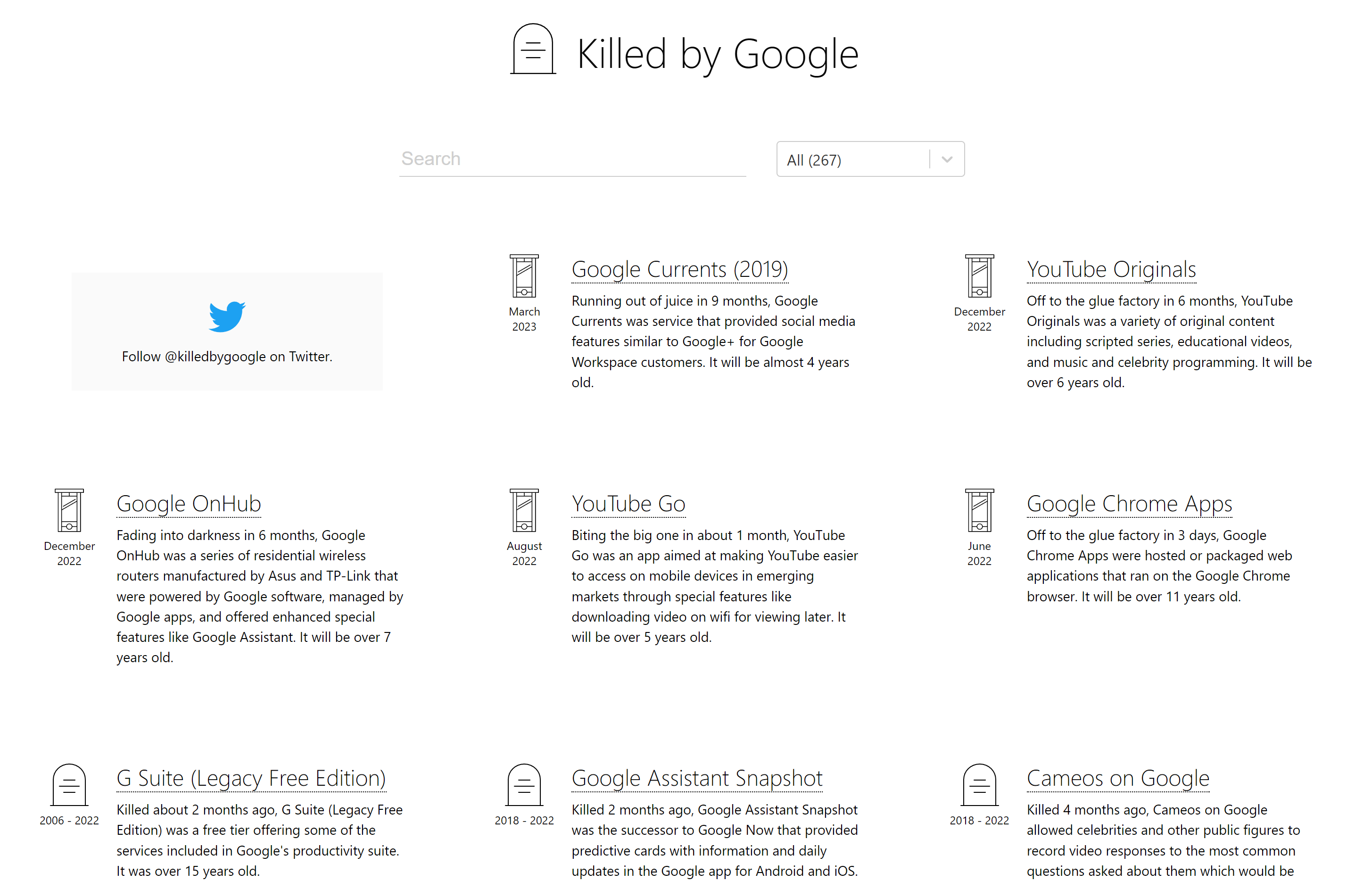Viewport: 1372px width, 881px height.
Task: Click guillotine icon next to Google Currents (2019)
Action: (524, 276)
